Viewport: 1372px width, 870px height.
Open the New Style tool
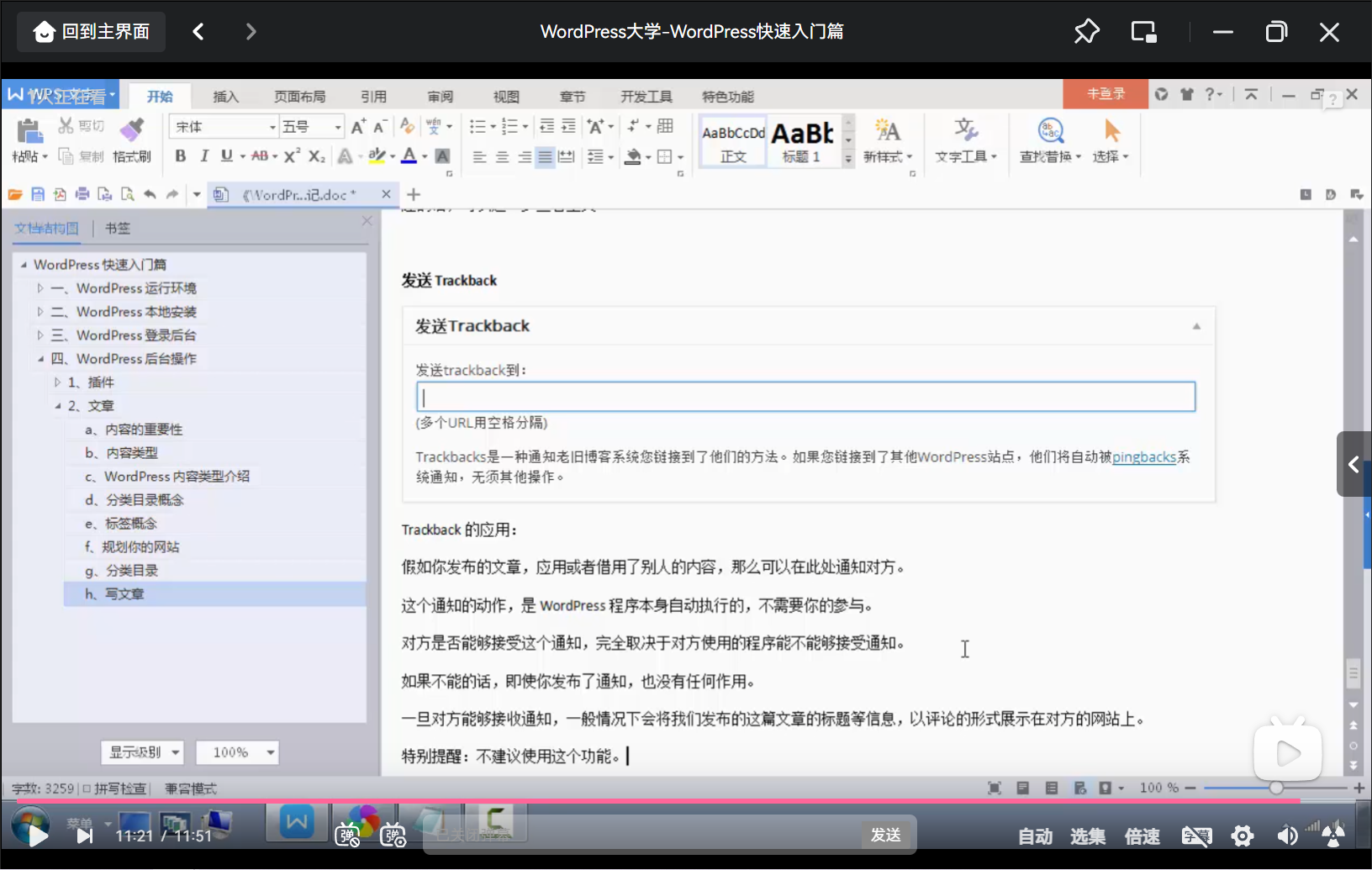[888, 140]
